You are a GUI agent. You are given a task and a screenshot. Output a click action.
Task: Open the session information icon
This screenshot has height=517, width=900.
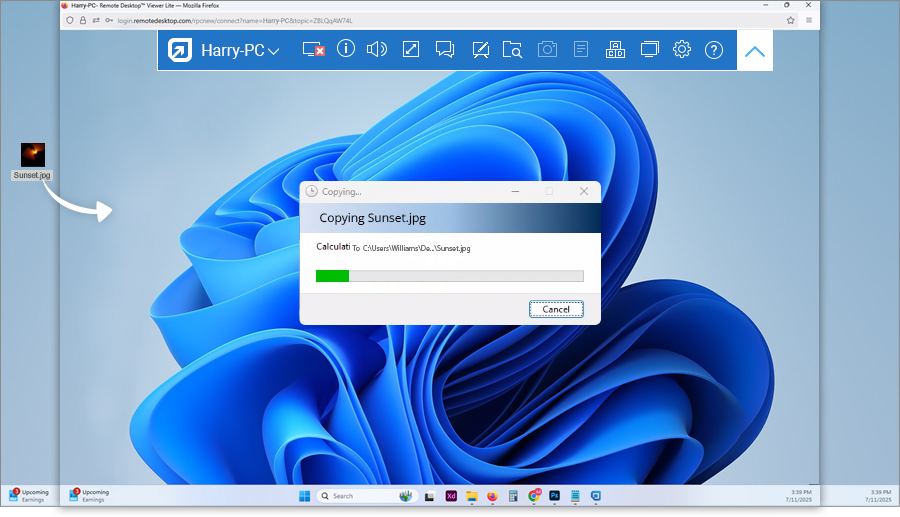(x=346, y=49)
